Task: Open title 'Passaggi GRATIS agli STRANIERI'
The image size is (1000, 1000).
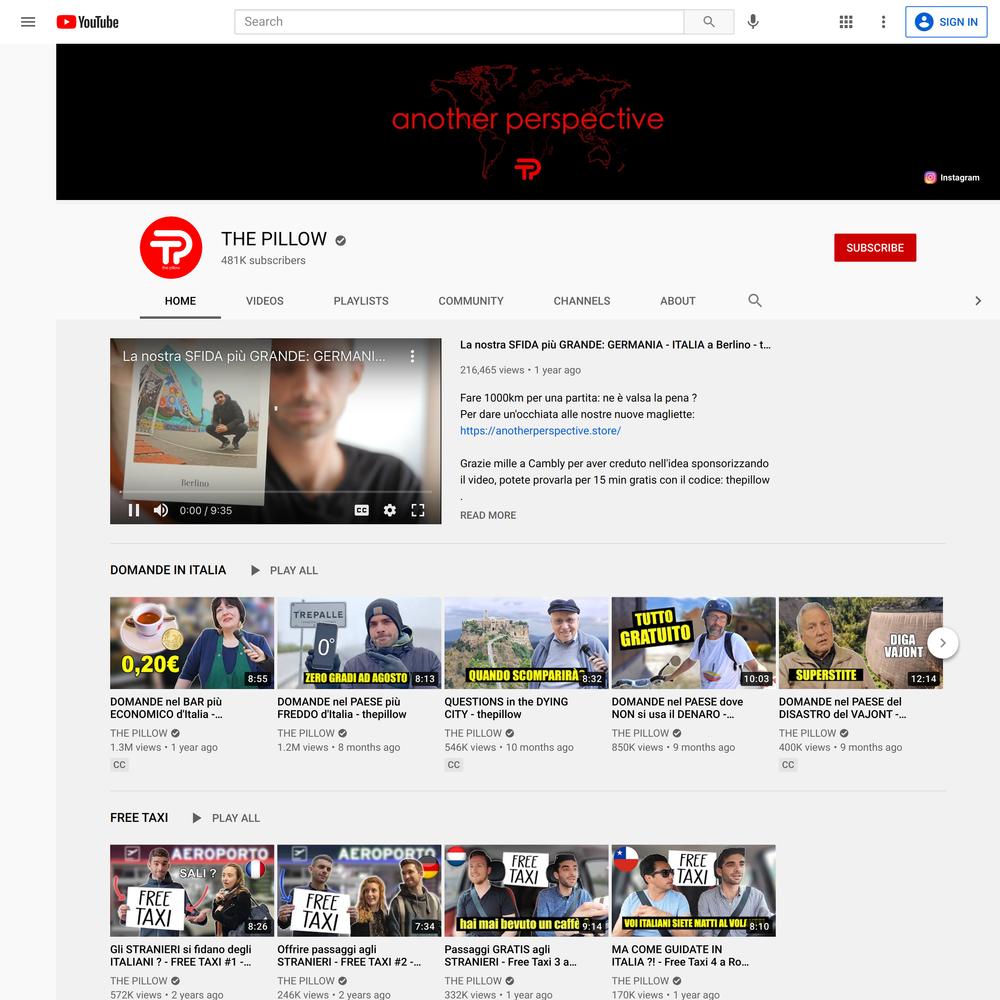Action: point(511,955)
